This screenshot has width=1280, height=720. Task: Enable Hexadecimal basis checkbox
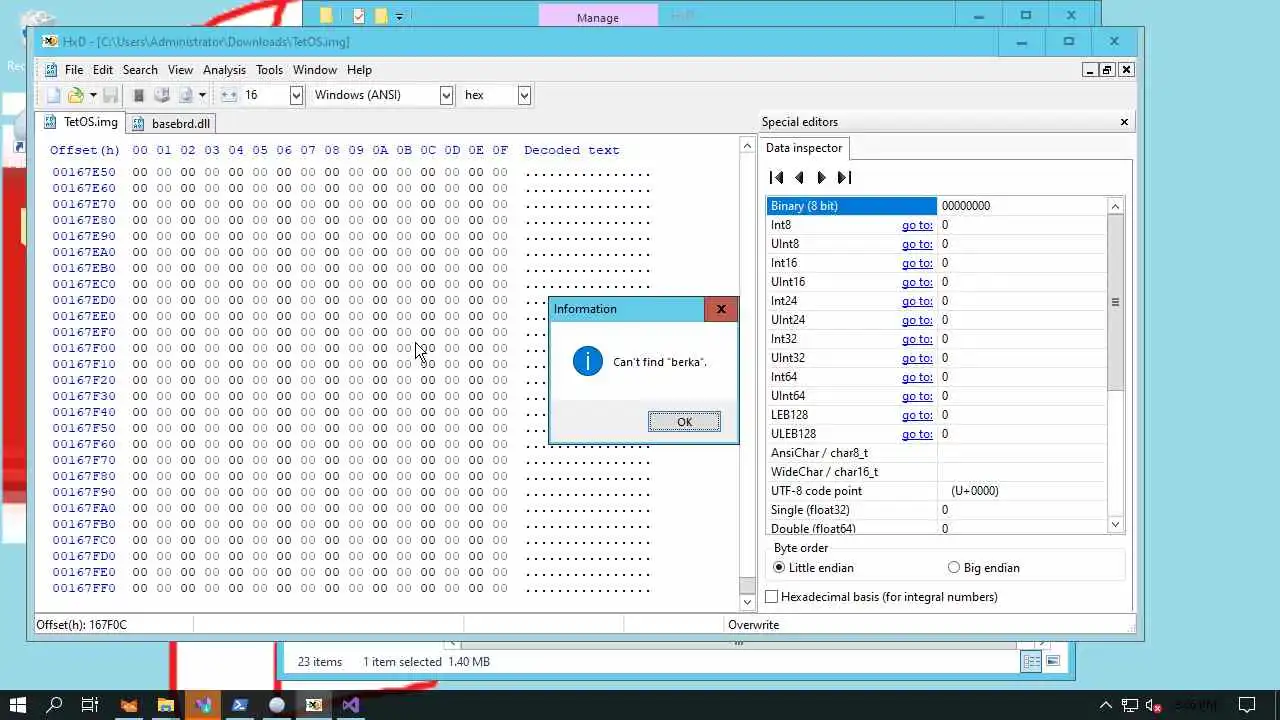[772, 596]
